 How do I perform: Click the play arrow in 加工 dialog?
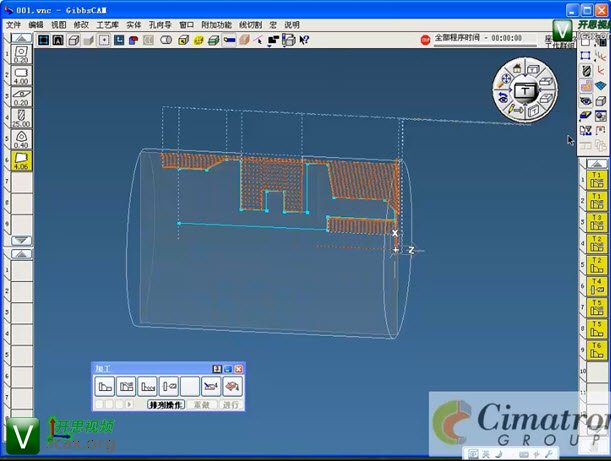click(x=129, y=404)
